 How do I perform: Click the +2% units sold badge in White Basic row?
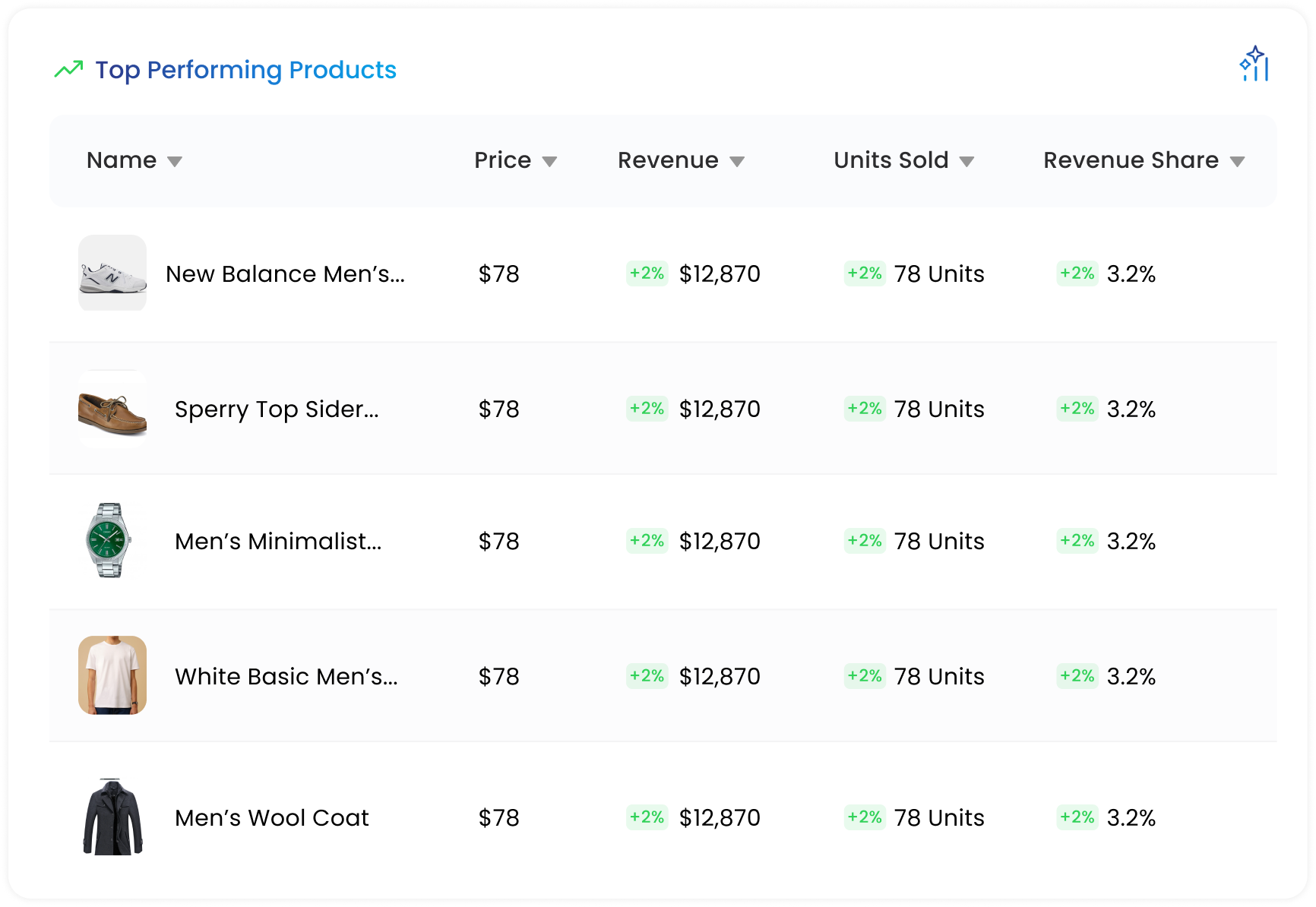coord(865,676)
